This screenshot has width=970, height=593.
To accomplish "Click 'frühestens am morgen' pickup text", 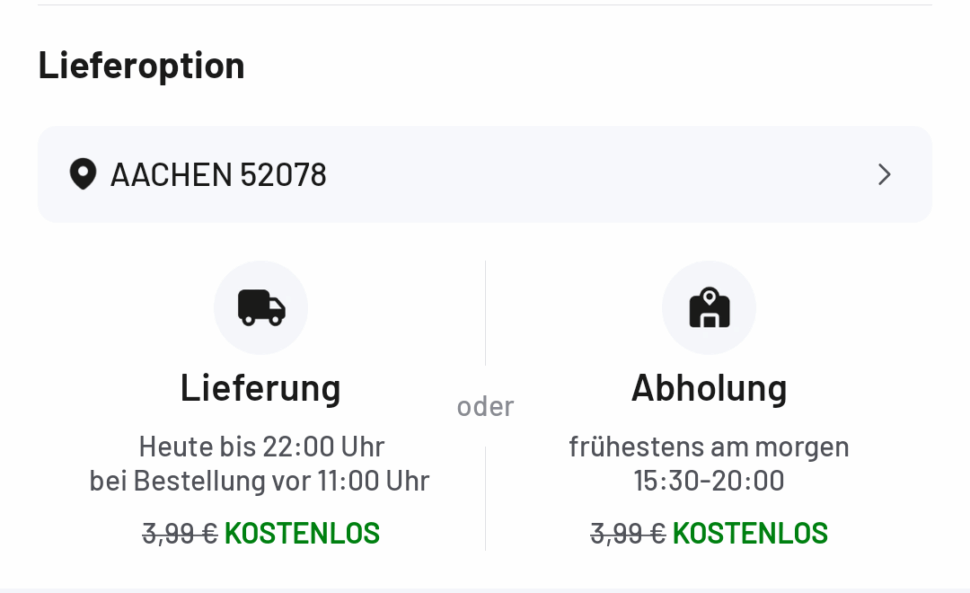I will click(709, 446).
